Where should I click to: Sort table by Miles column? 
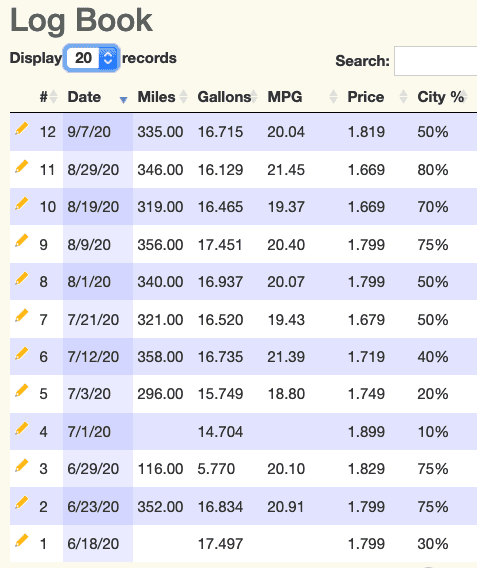162,97
